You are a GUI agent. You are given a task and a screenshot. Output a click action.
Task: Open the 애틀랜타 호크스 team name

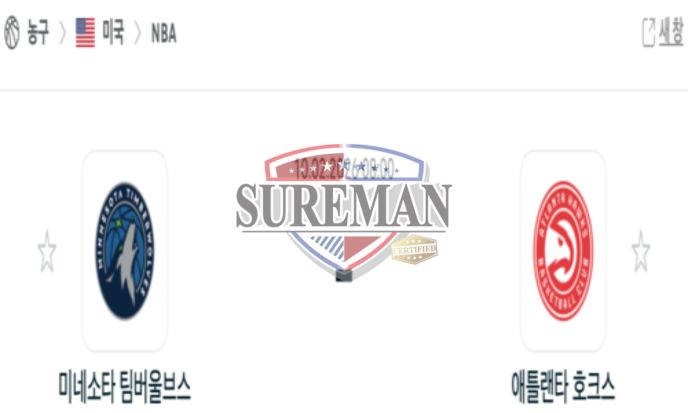point(563,386)
